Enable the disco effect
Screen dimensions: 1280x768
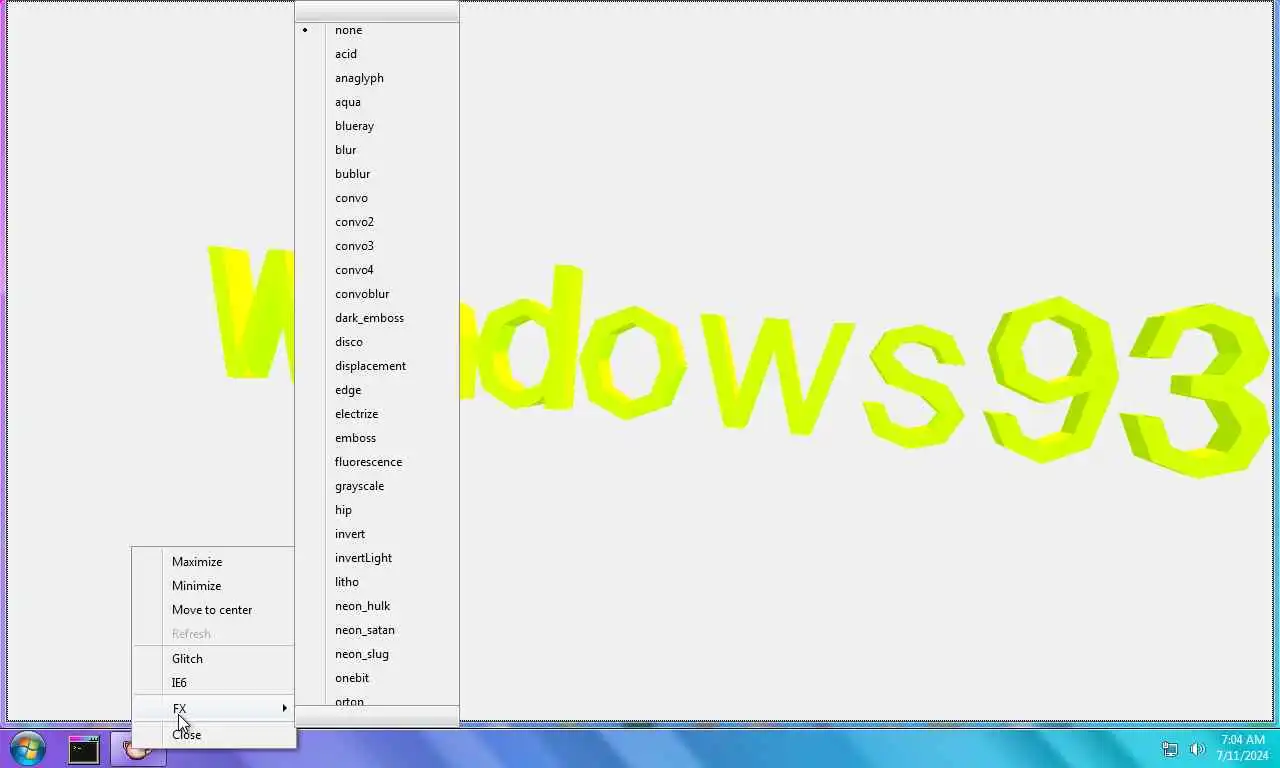378,342
